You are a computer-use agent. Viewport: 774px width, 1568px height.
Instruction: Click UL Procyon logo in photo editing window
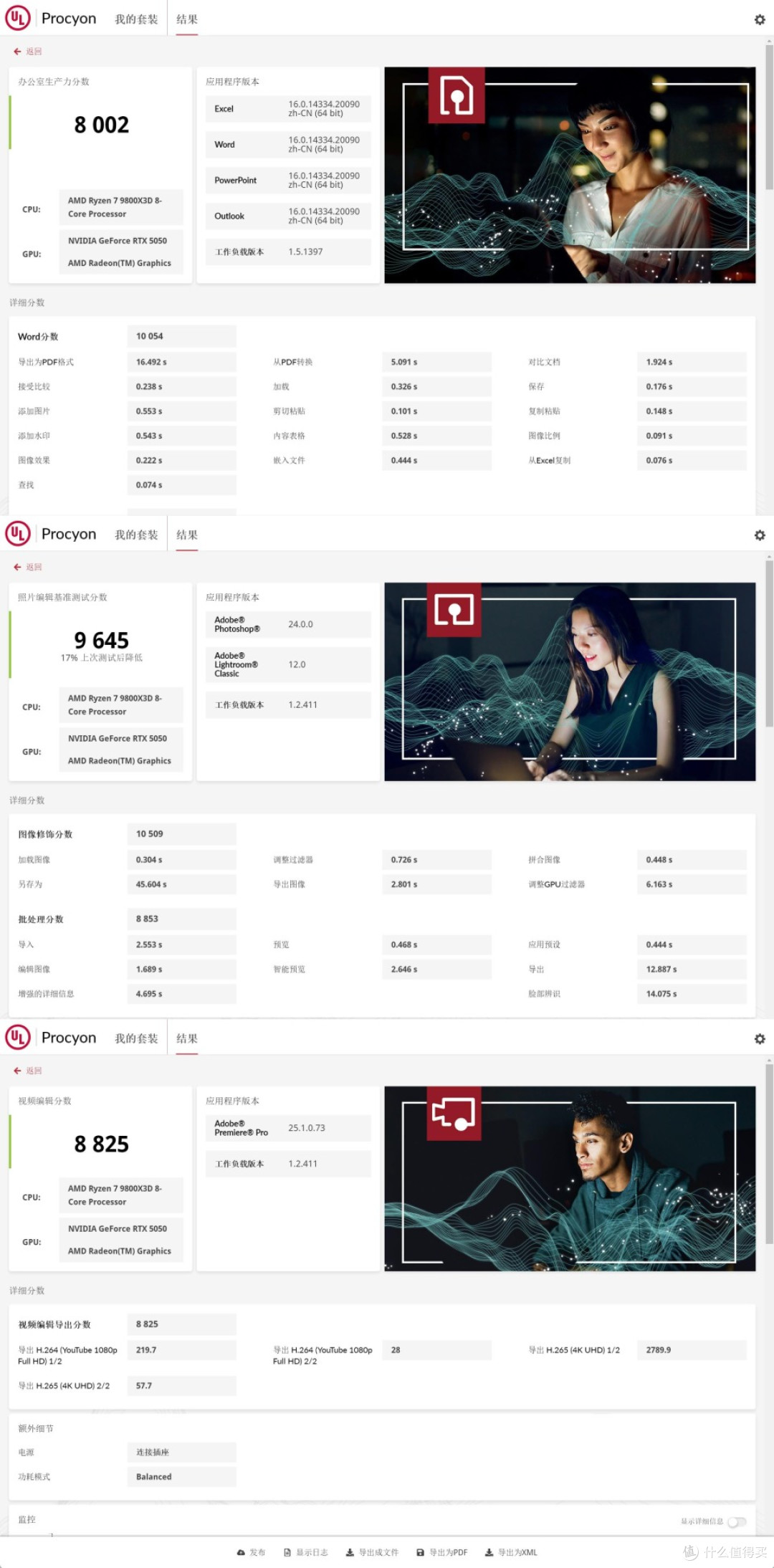(x=51, y=534)
